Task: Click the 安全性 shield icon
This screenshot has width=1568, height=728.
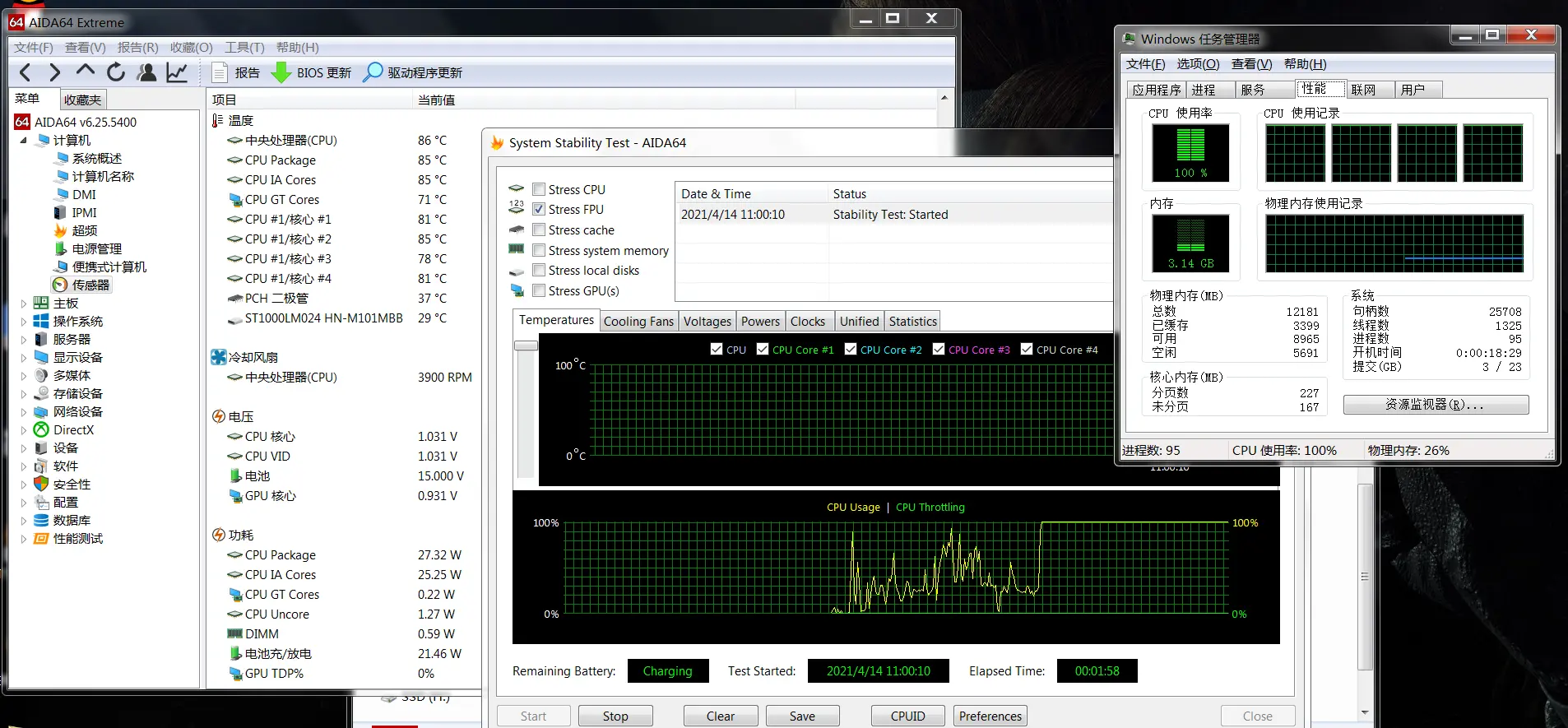Action: tap(41, 484)
